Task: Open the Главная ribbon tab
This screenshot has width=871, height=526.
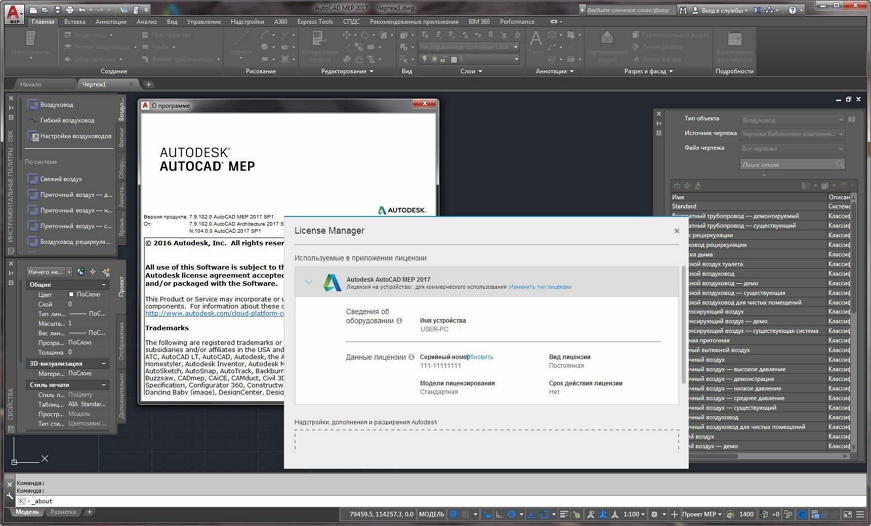Action: click(43, 22)
